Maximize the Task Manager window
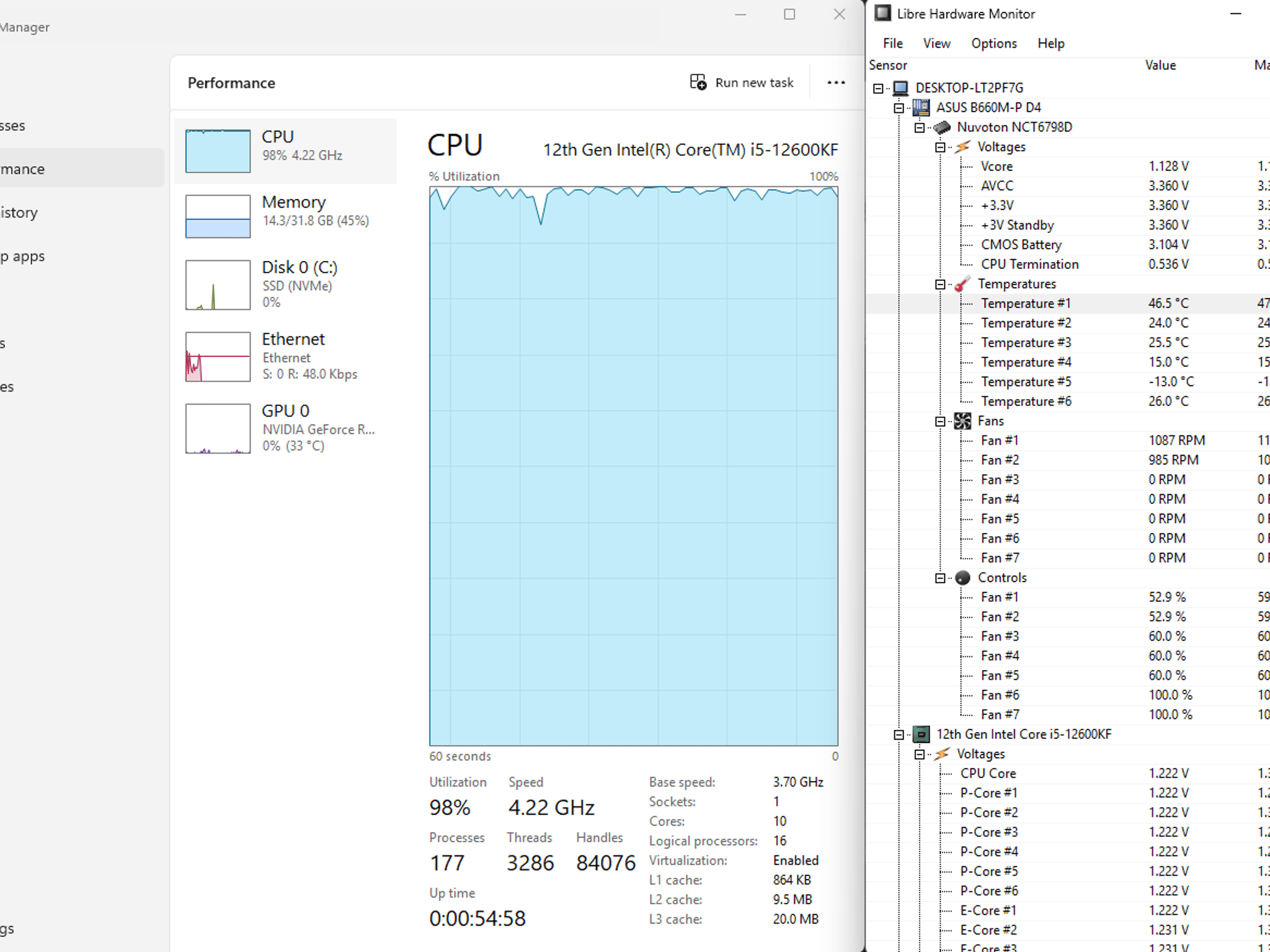Image resolution: width=1270 pixels, height=952 pixels. pos(789,14)
